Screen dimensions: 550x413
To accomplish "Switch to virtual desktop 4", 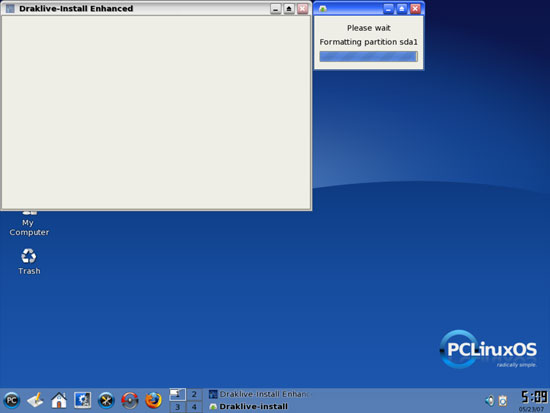I will tap(194, 407).
